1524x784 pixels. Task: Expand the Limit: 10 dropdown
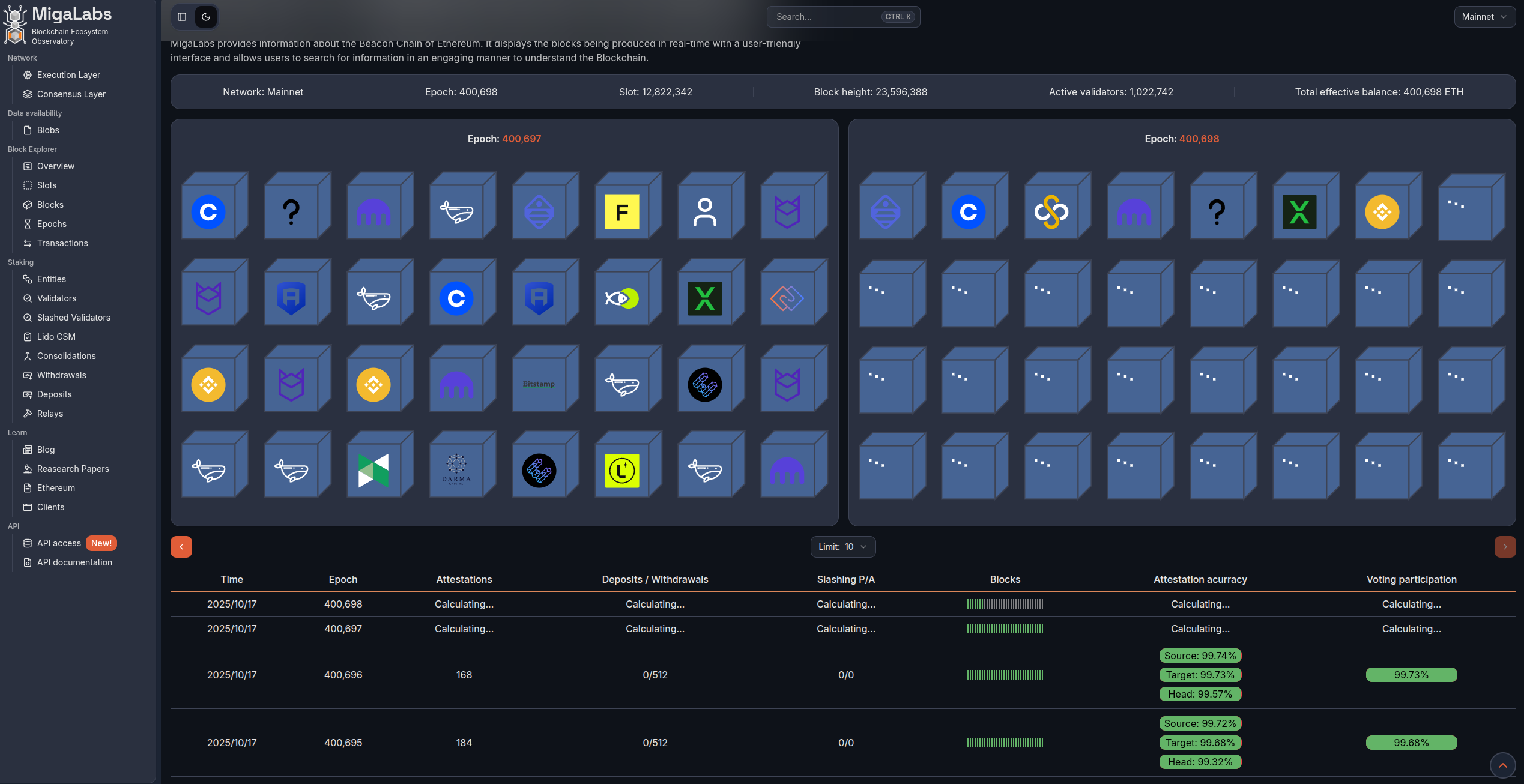pos(842,547)
